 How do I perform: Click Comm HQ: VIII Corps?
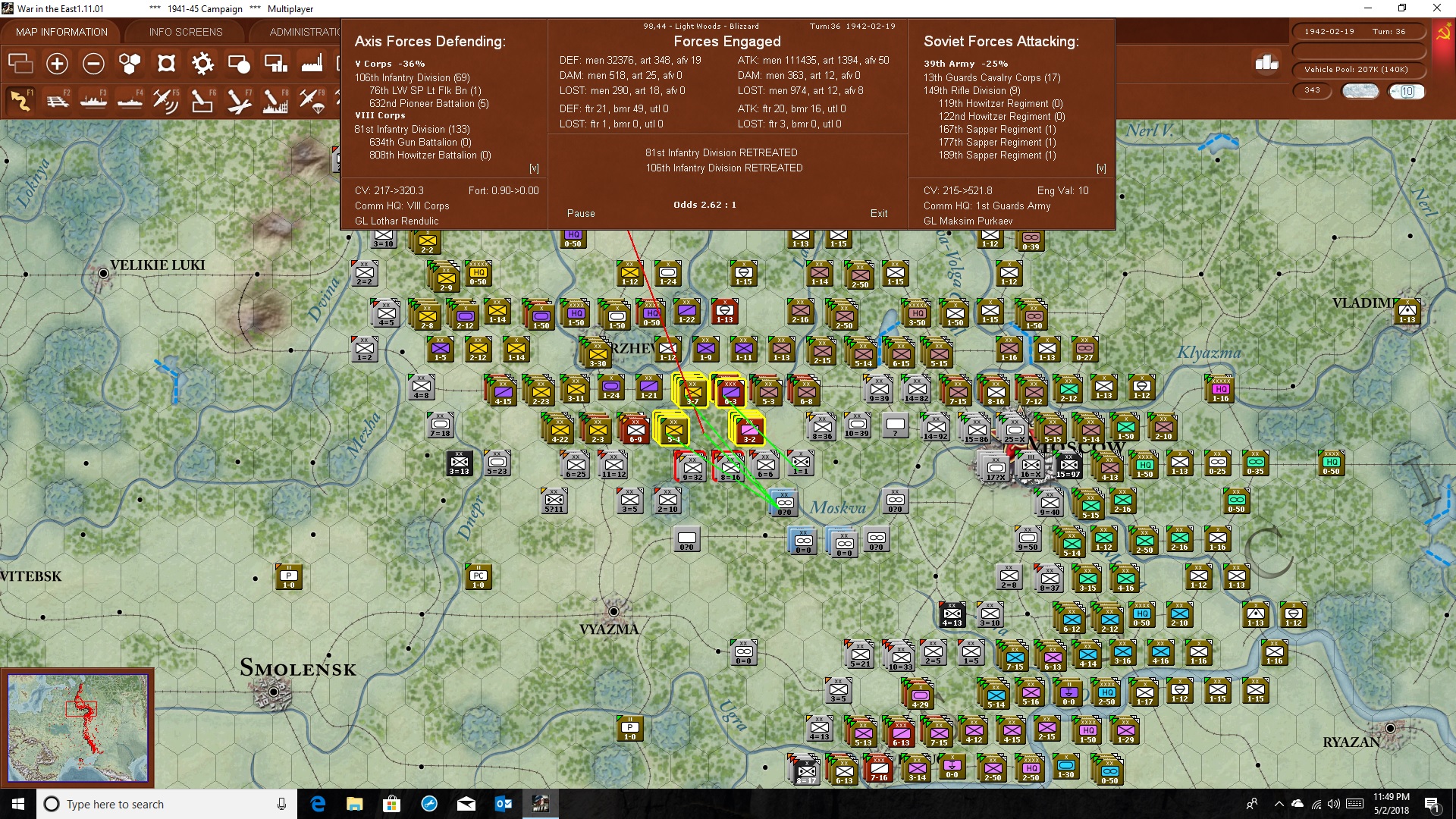tap(402, 206)
